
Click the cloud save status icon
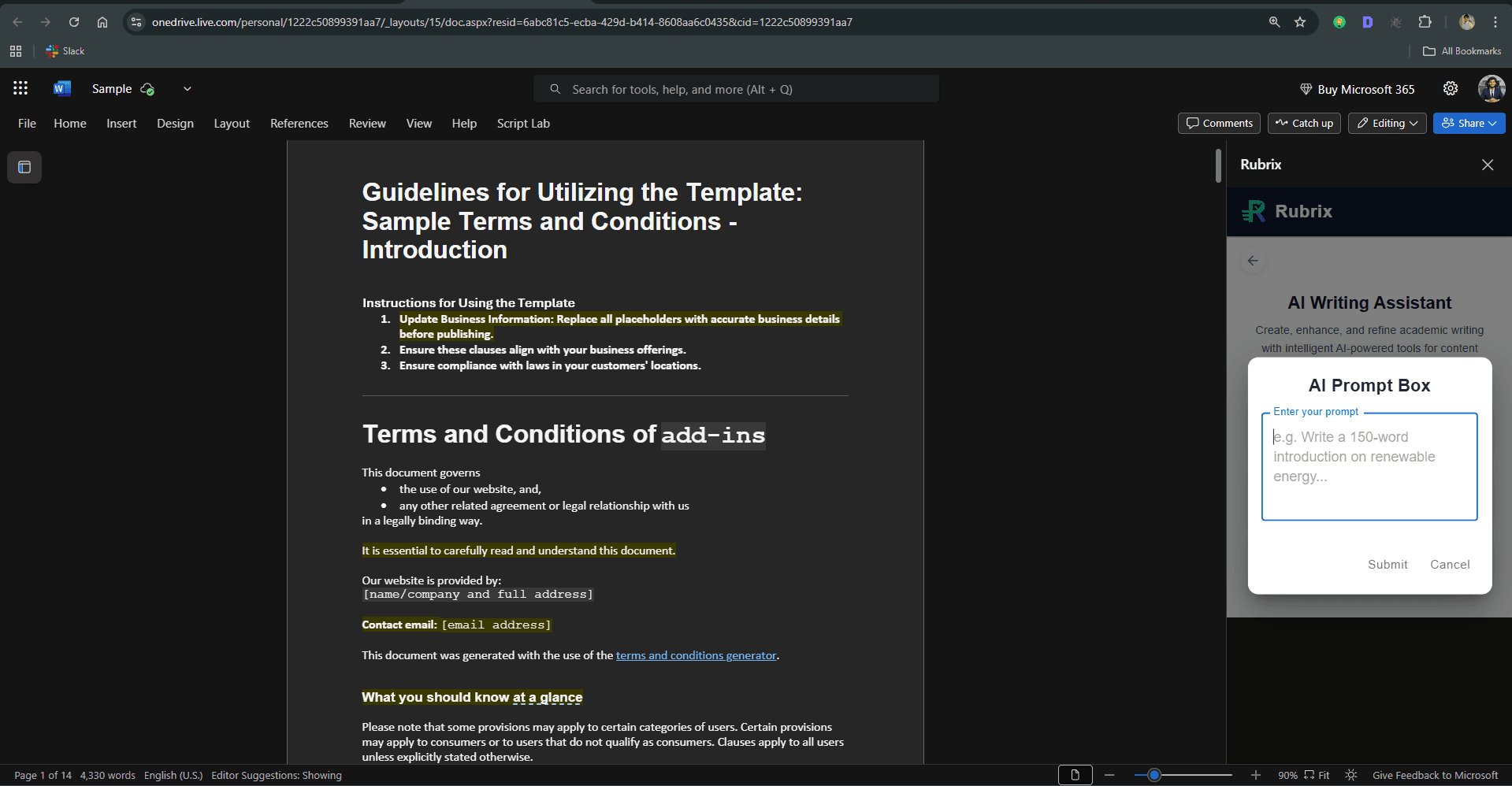point(147,89)
